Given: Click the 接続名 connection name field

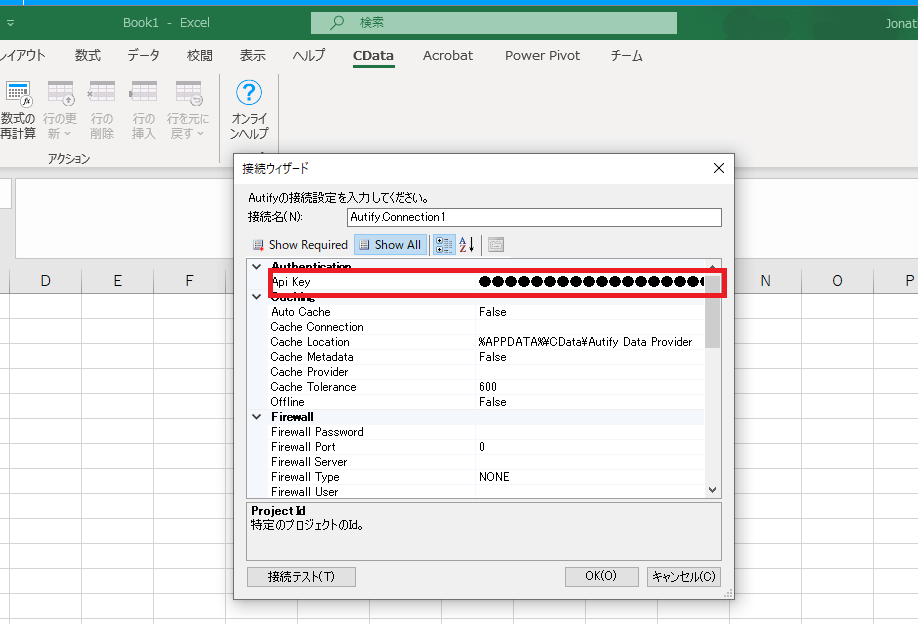Looking at the screenshot, I should click(534, 217).
